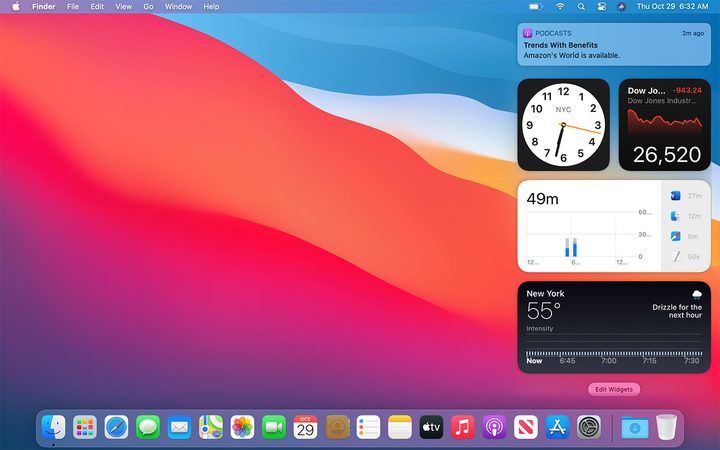Click the Safari app icon at 6m

click(x=675, y=236)
